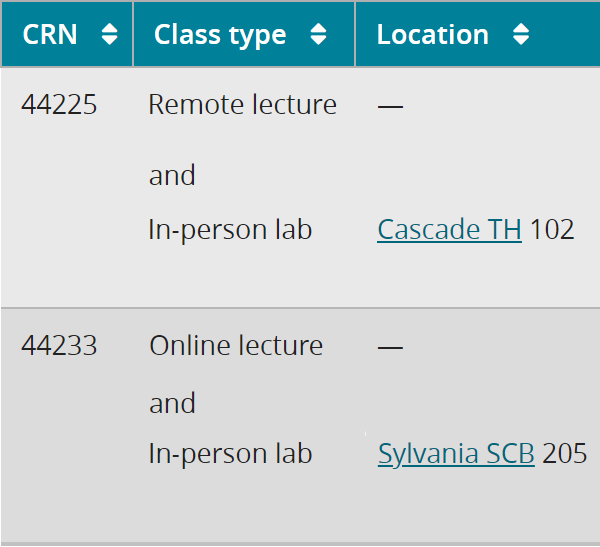Click the Class type sort arrows icon
600x547 pixels.
[x=318, y=35]
